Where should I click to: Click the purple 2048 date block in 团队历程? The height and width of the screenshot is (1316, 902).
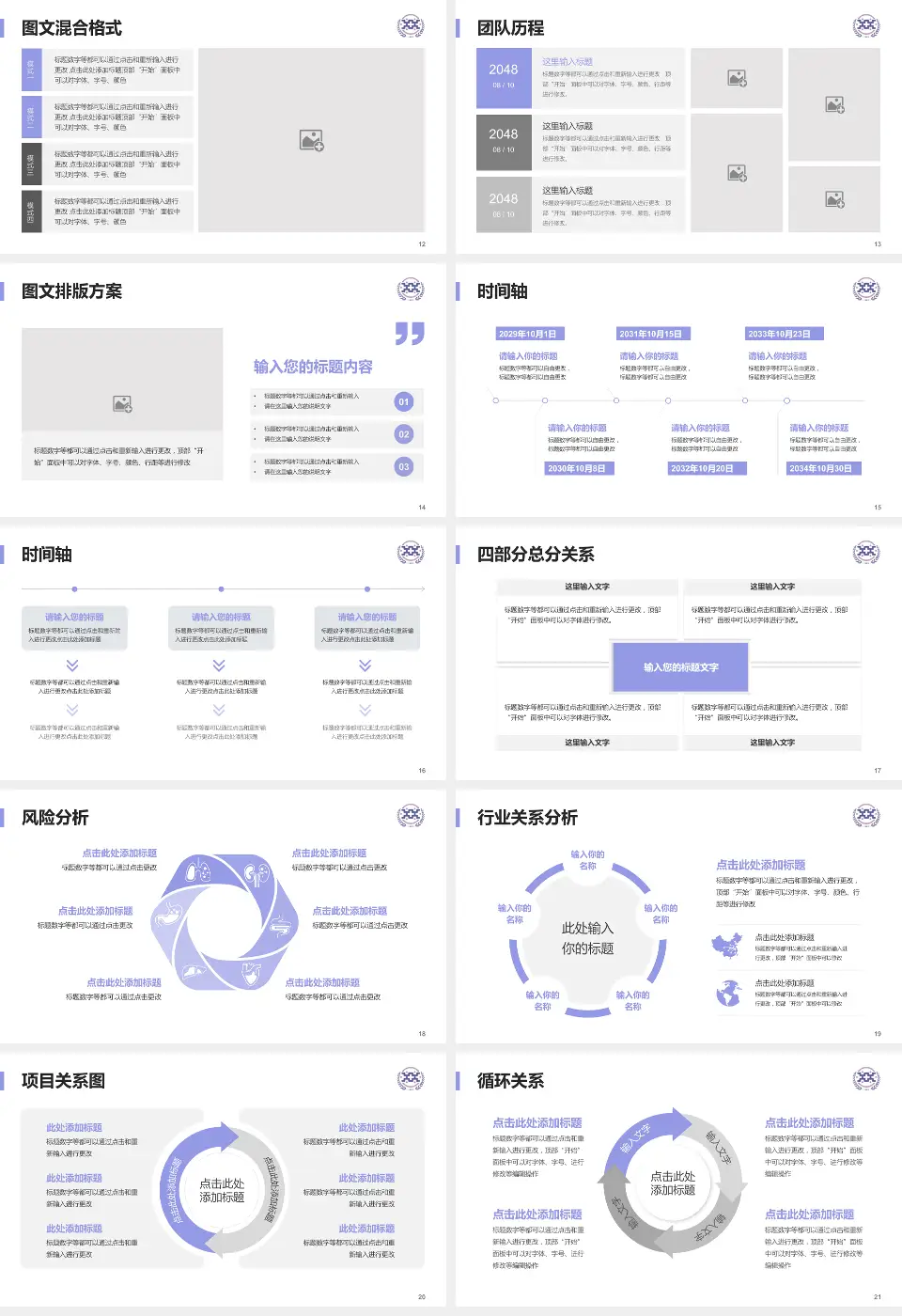point(504,76)
